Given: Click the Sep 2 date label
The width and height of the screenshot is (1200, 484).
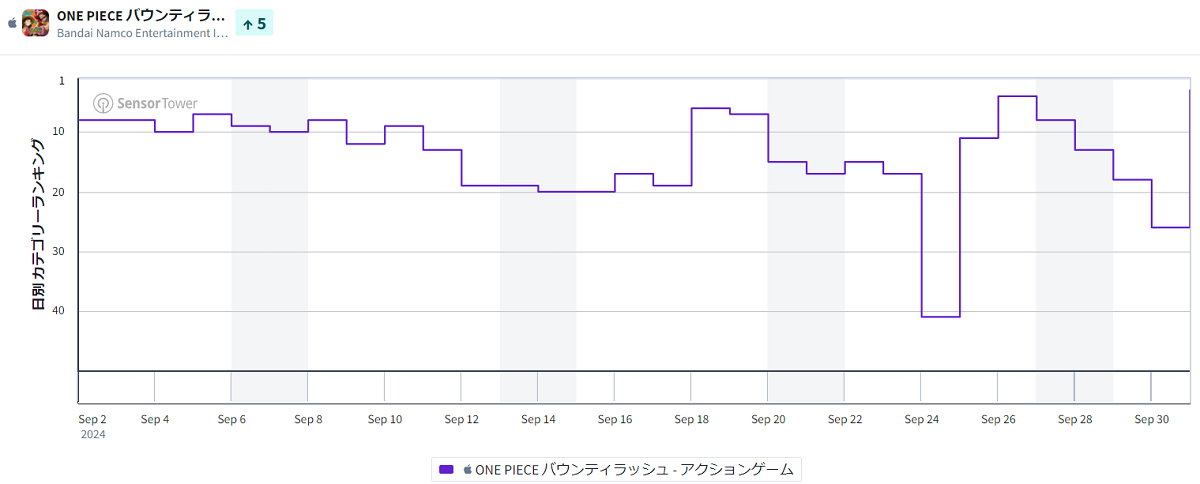Looking at the screenshot, I should tap(92, 419).
